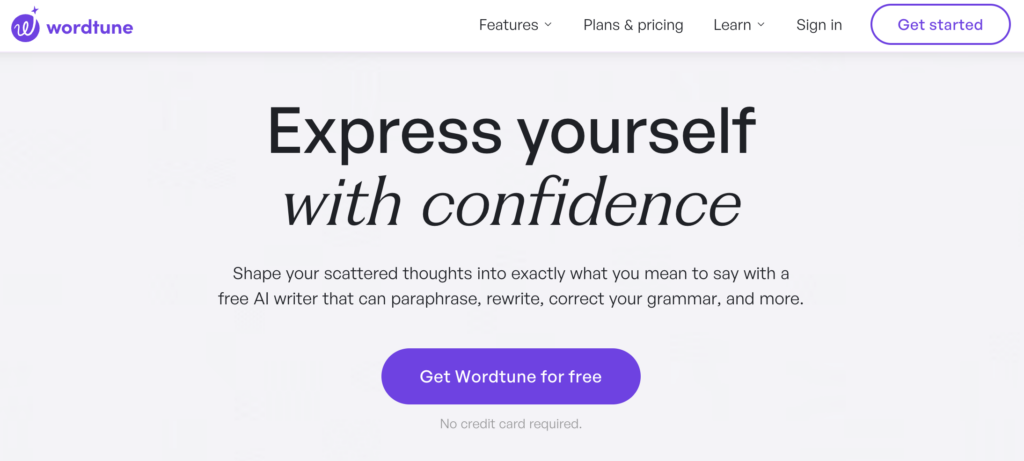The width and height of the screenshot is (1024, 461).
Task: Open the Features menu
Action: coord(508,25)
